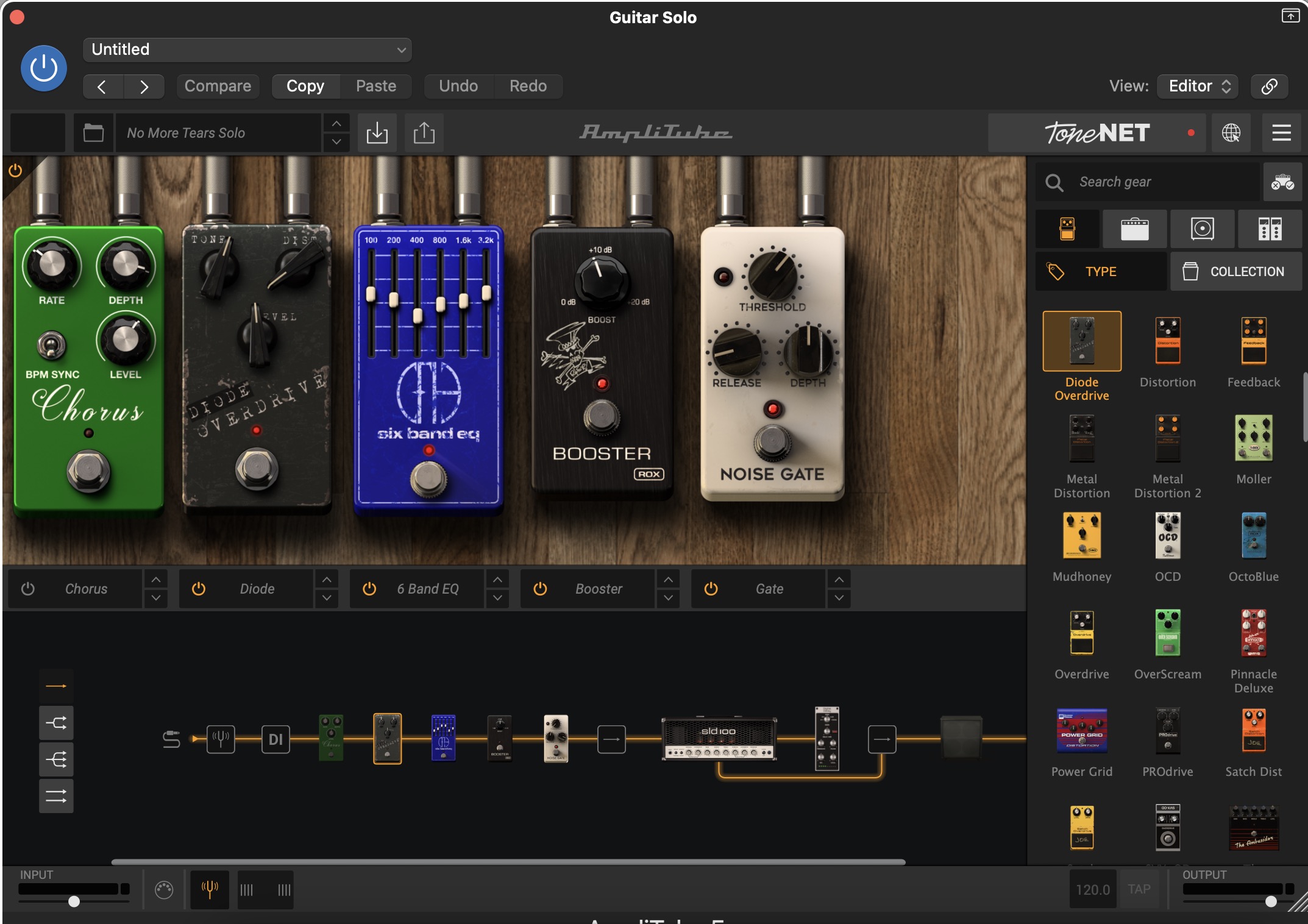Click the link chain icon beside Editor
Image resolution: width=1308 pixels, height=924 pixels.
tap(1270, 86)
